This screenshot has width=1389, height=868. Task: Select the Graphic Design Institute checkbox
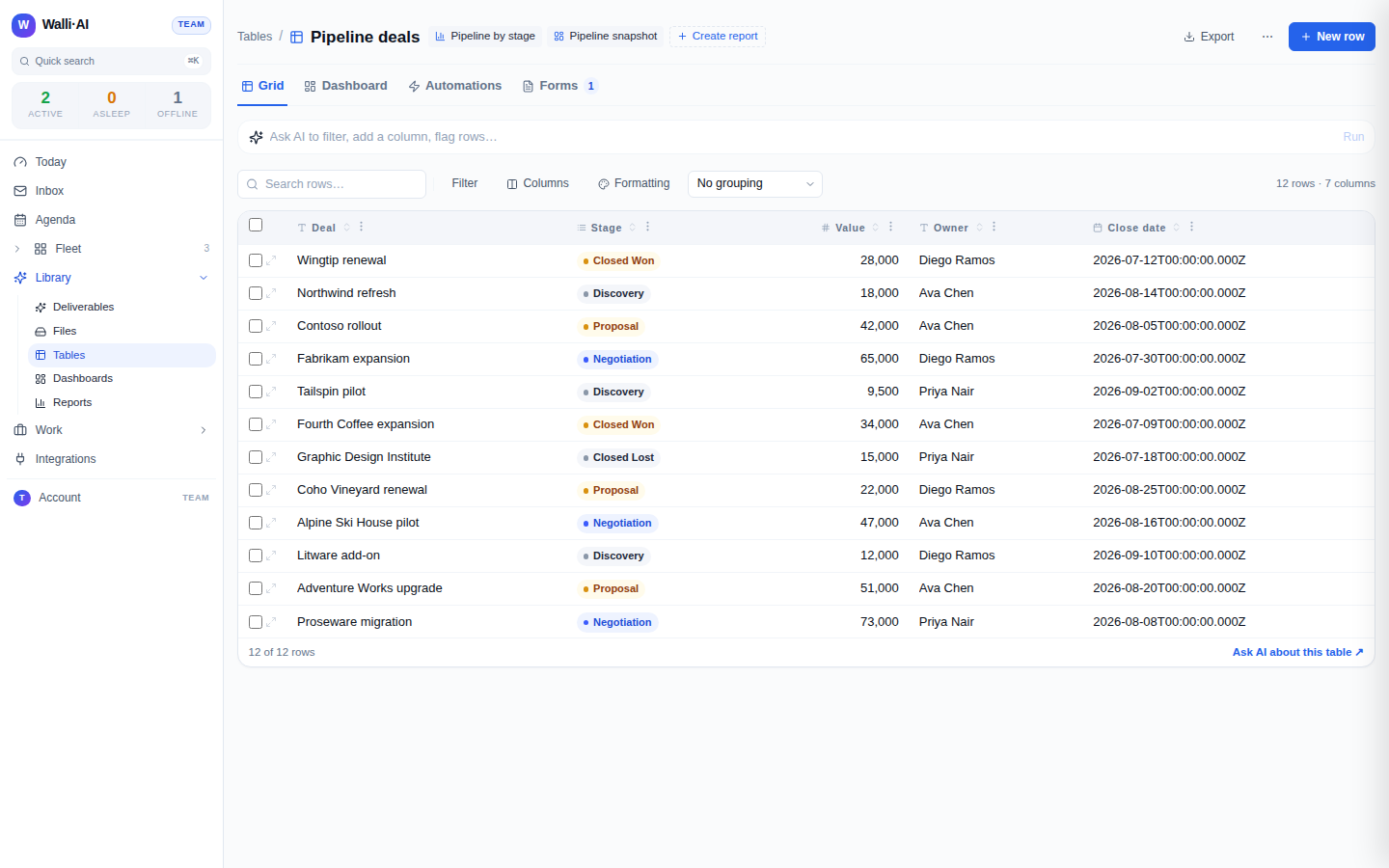[256, 457]
